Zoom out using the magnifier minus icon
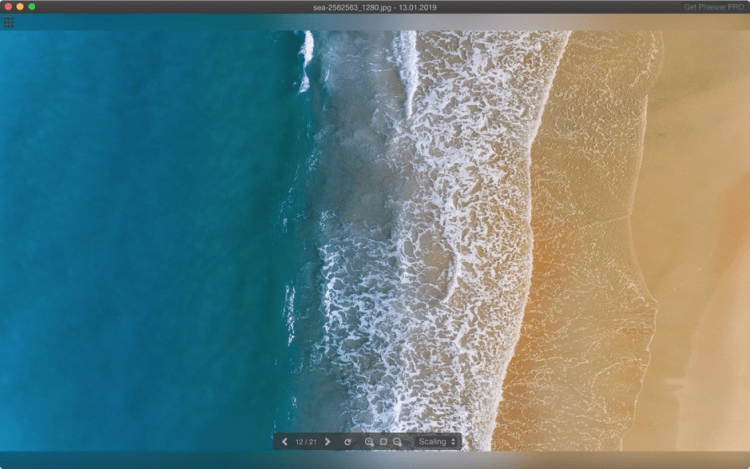 [397, 441]
